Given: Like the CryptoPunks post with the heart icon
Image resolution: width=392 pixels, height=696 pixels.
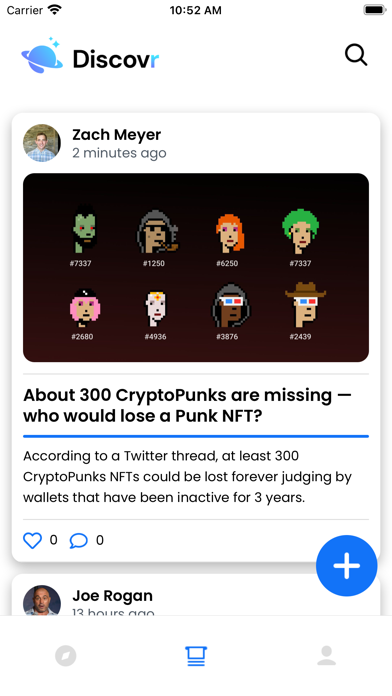Looking at the screenshot, I should click(x=32, y=540).
